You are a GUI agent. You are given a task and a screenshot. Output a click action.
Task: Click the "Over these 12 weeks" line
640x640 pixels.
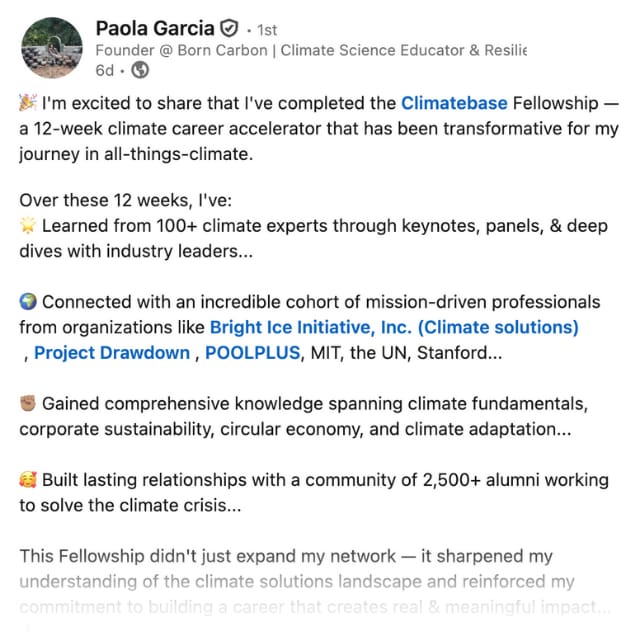119,202
